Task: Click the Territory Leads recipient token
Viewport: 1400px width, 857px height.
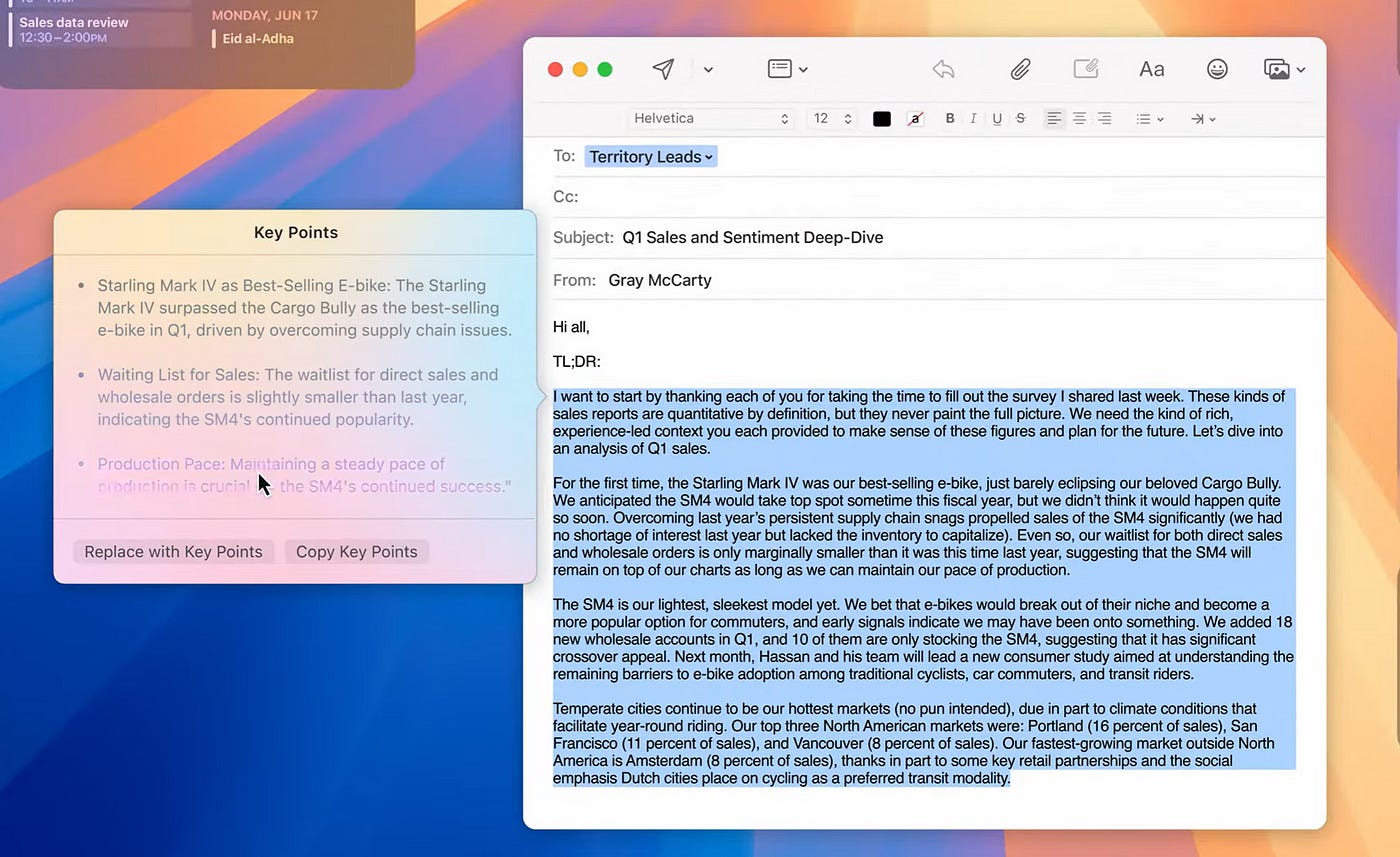Action: click(x=651, y=156)
